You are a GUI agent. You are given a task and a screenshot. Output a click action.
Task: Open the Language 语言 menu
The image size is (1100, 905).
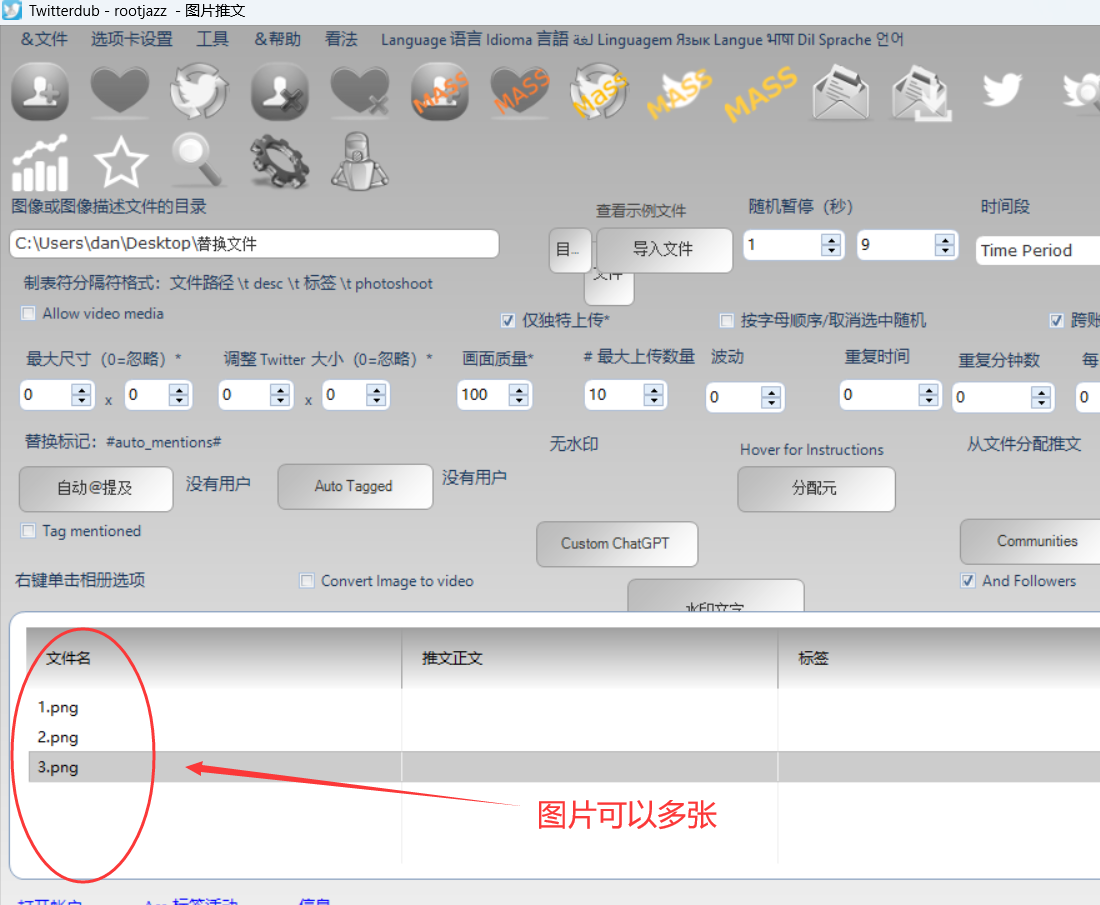[x=430, y=39]
